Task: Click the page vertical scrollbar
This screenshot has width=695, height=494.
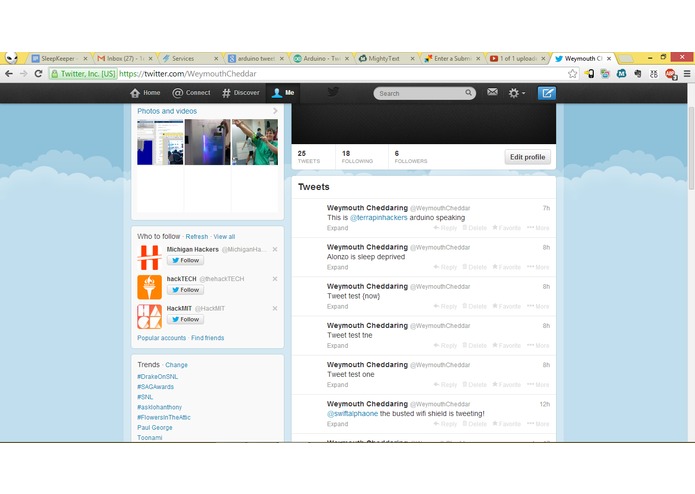Action: (691, 148)
